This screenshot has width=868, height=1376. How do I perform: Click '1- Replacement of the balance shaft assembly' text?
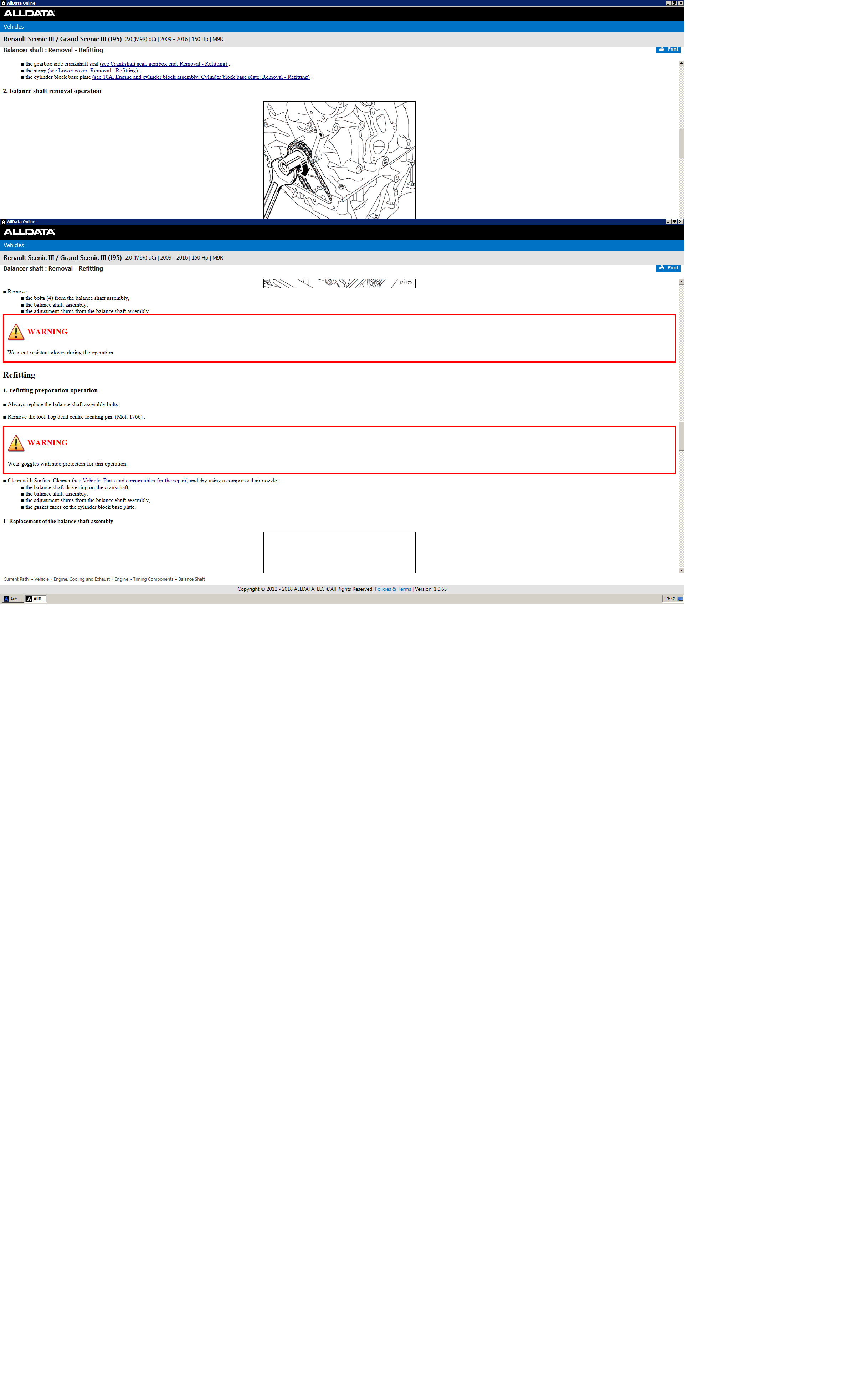pyautogui.click(x=58, y=521)
